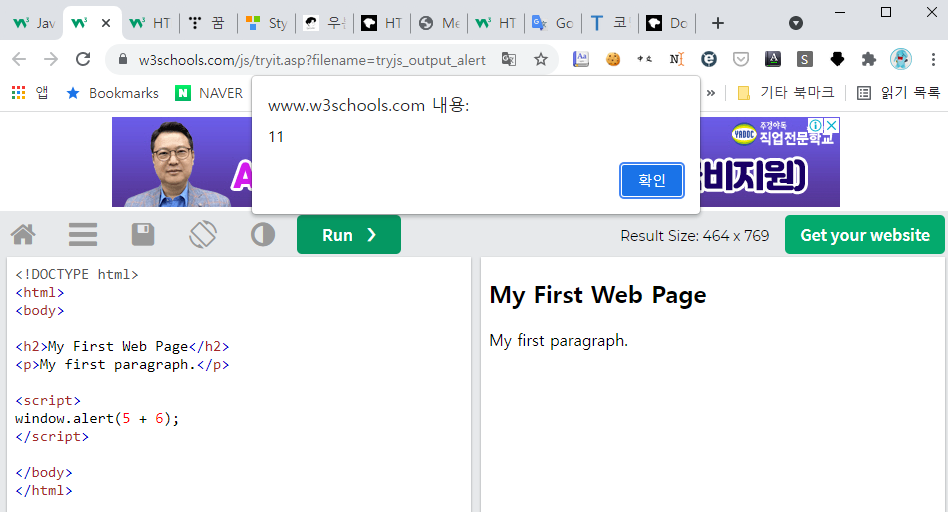The width and height of the screenshot is (948, 512).
Task: Click the cookie extension icon
Action: 613,59
